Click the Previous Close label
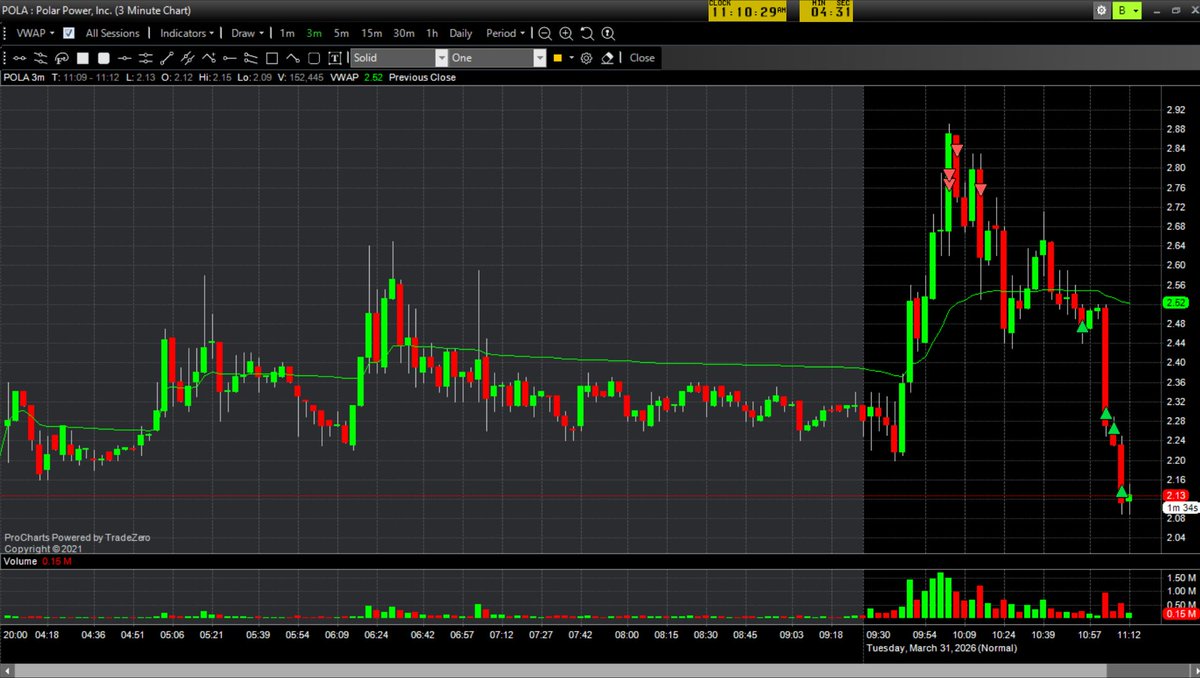This screenshot has height=678, width=1200. click(422, 77)
